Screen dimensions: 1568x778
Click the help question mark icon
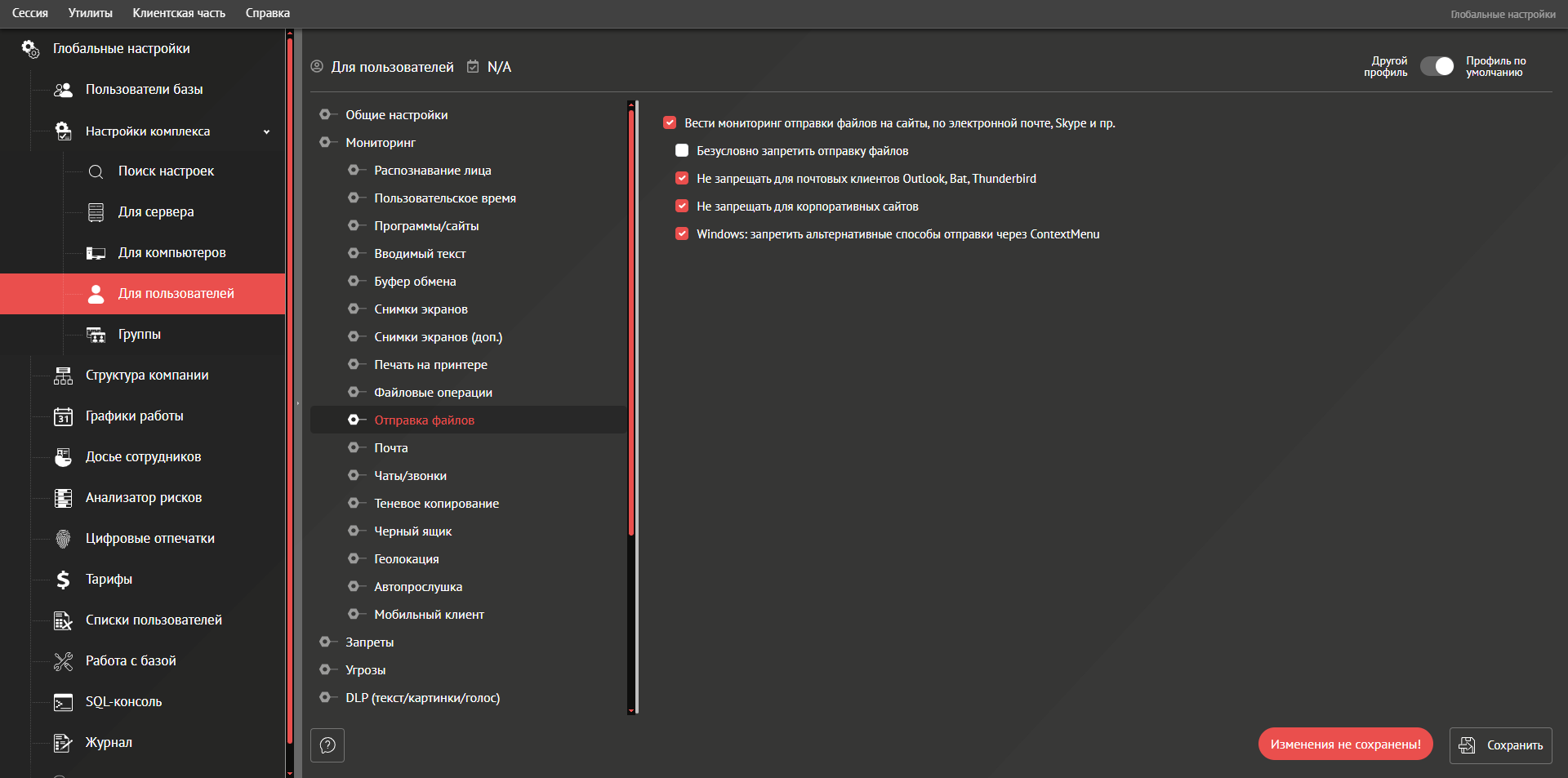[327, 745]
